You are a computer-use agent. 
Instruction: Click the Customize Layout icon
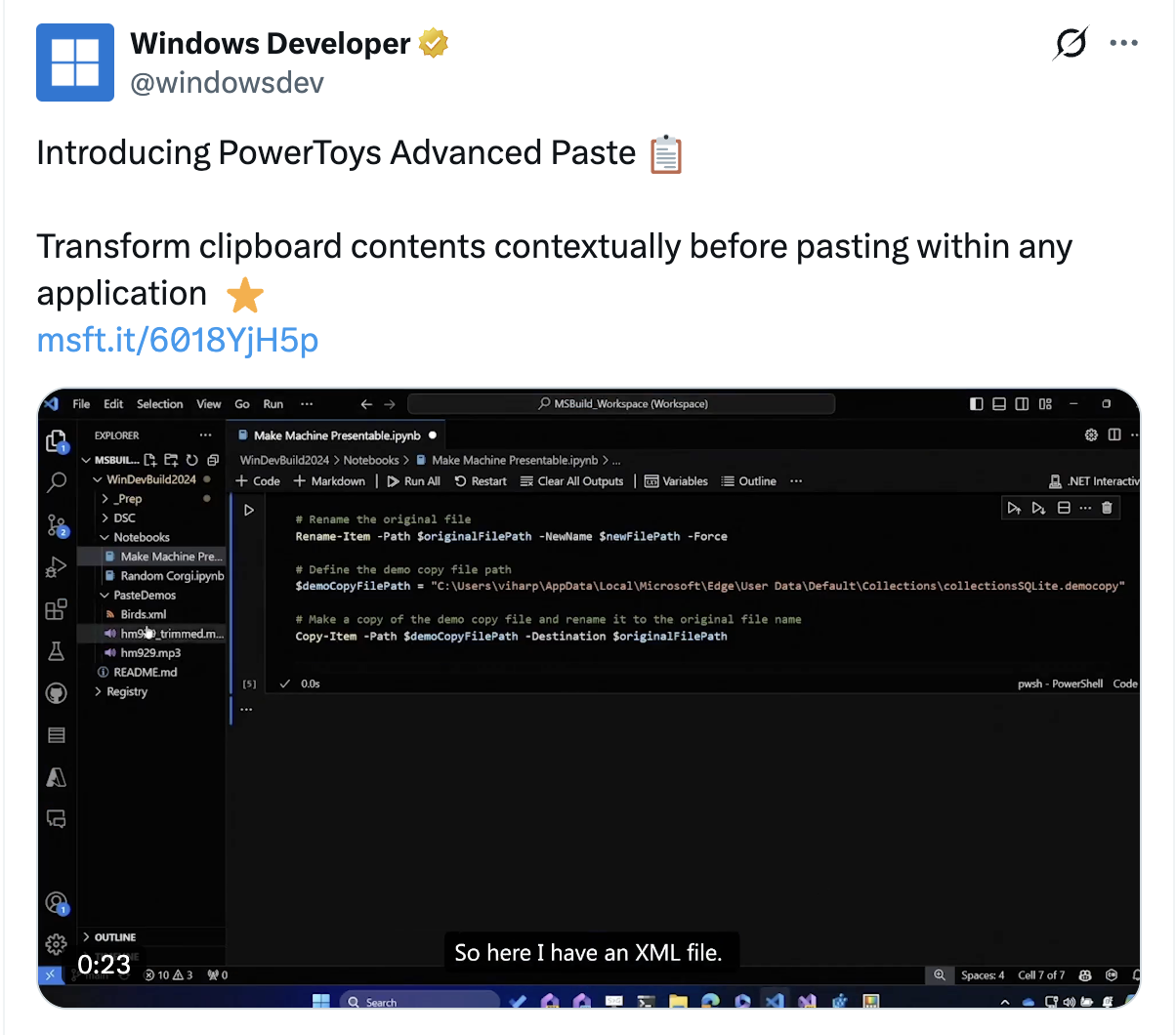[x=1045, y=404]
